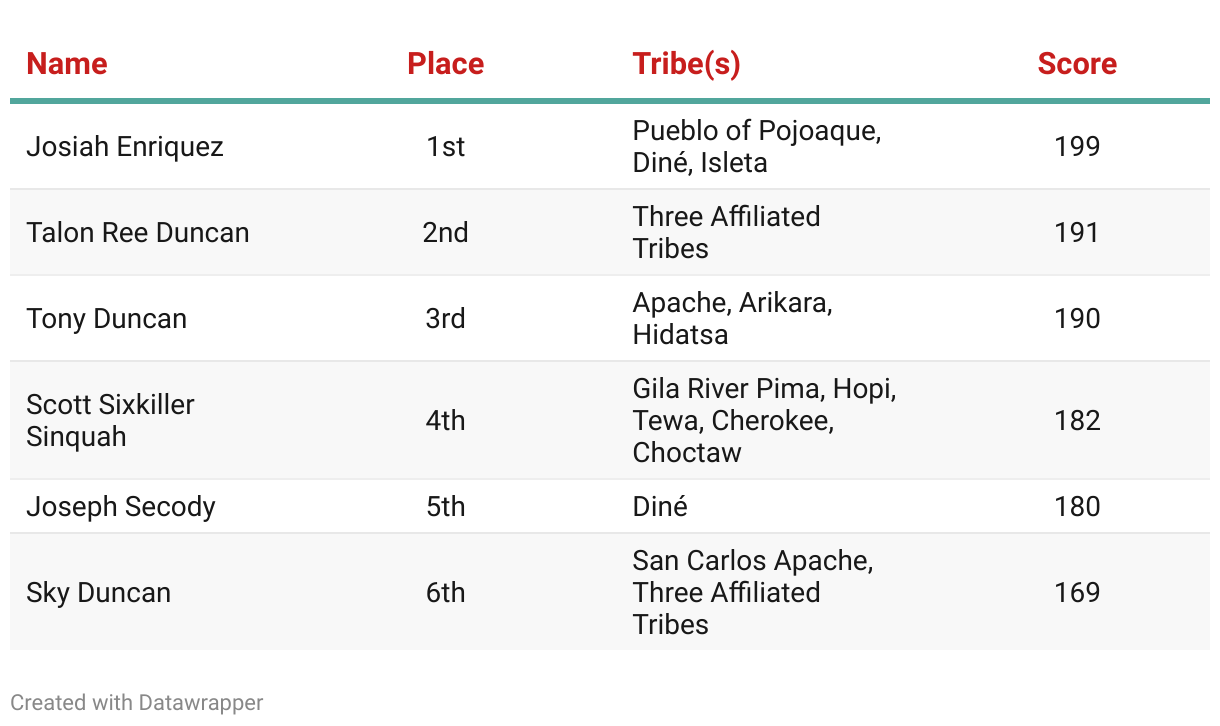1220x726 pixels.
Task: Select the Talon Ree Duncan name cell
Action: (x=138, y=233)
